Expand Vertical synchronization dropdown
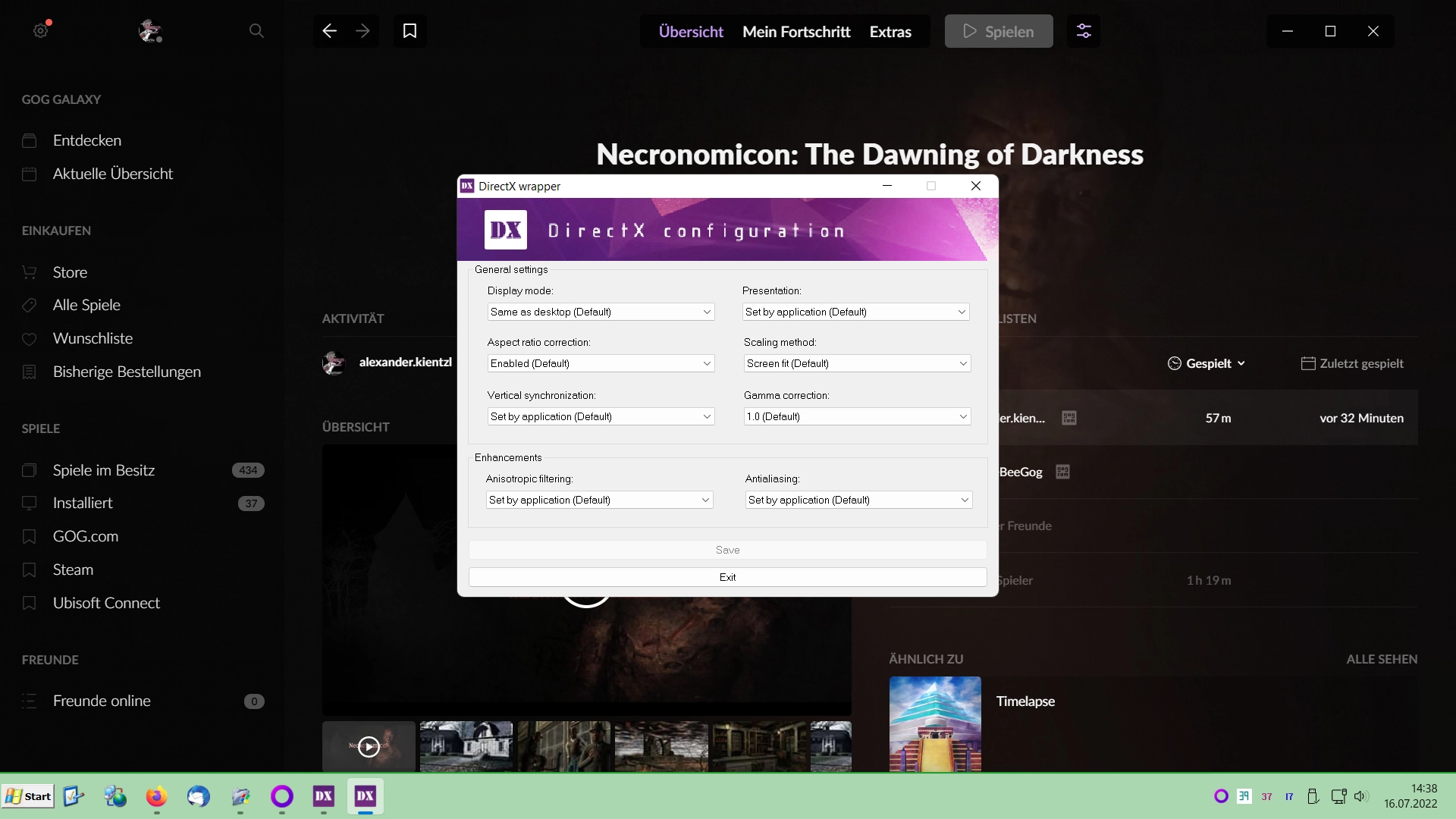 (601, 416)
